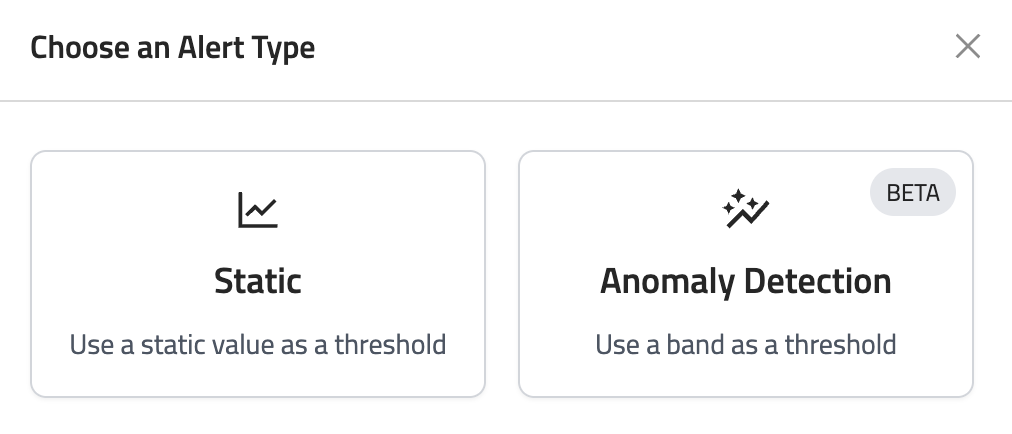
Task: Click the Static line chart icon
Action: 258,210
